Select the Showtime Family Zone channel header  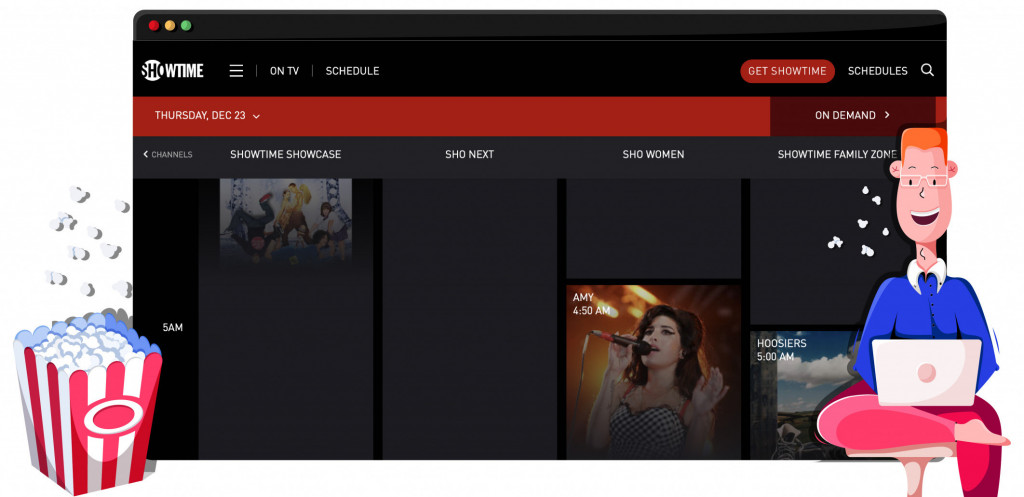point(836,155)
